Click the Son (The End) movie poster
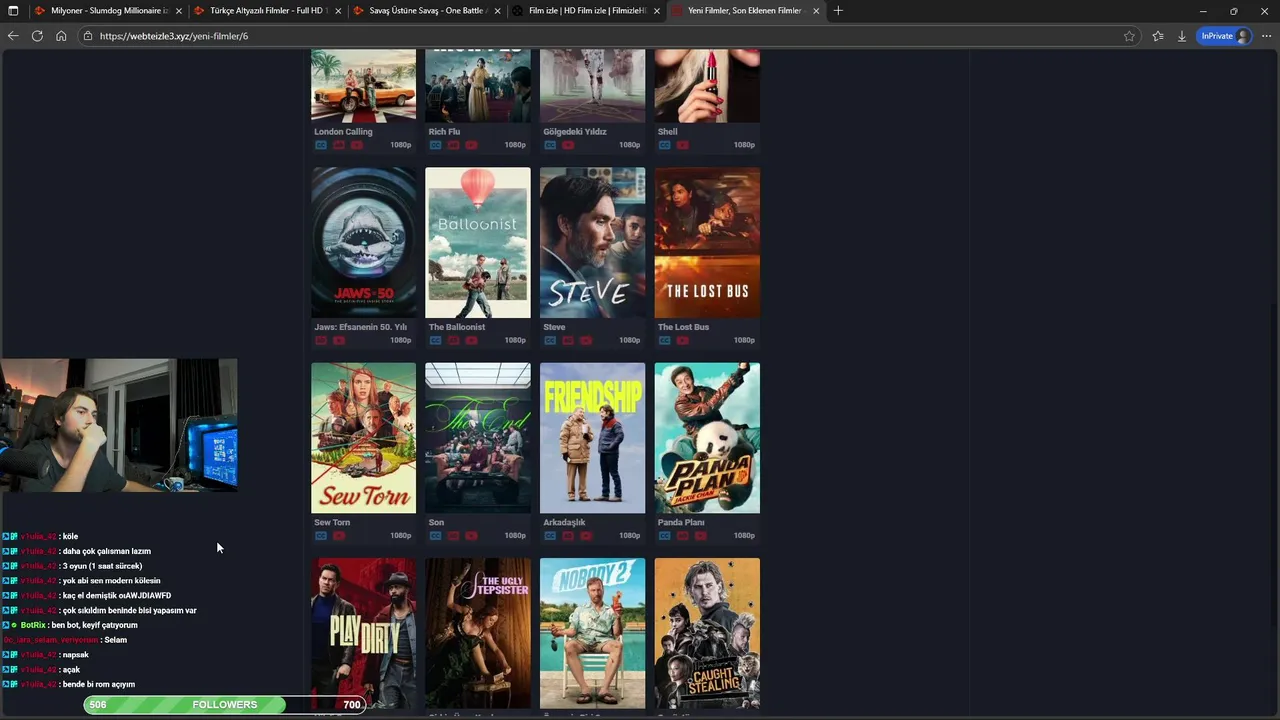 tap(478, 438)
